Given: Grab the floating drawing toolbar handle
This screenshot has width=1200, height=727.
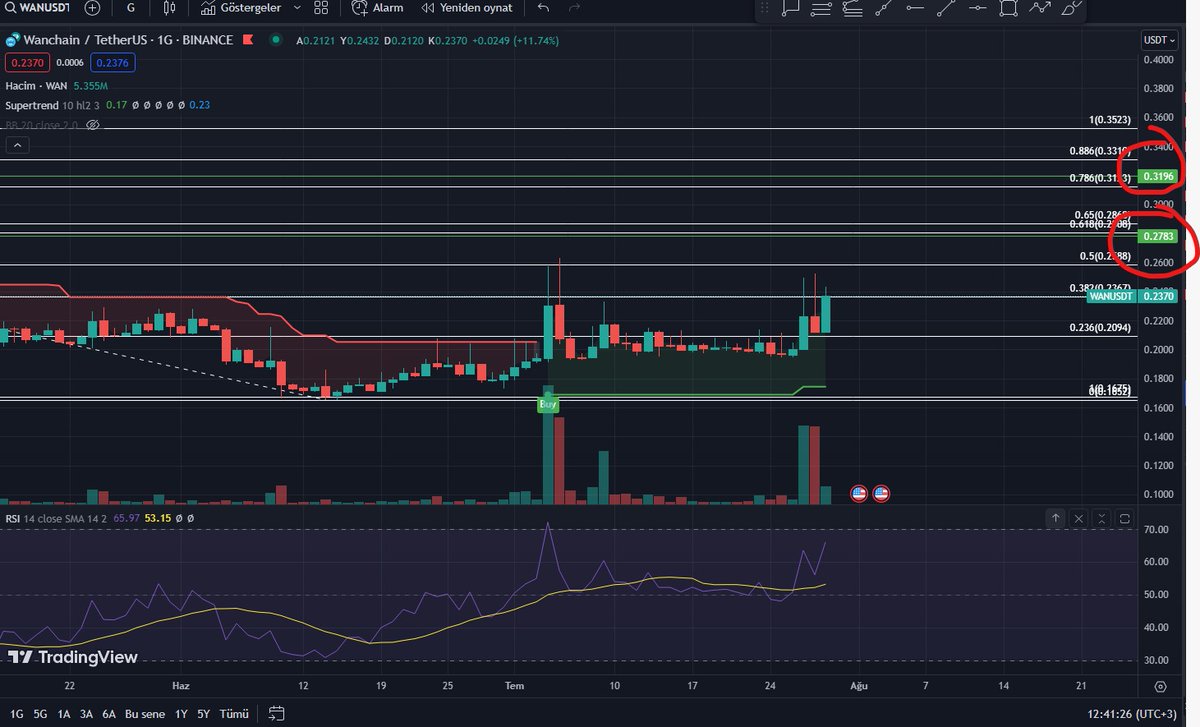Looking at the screenshot, I should point(764,8).
